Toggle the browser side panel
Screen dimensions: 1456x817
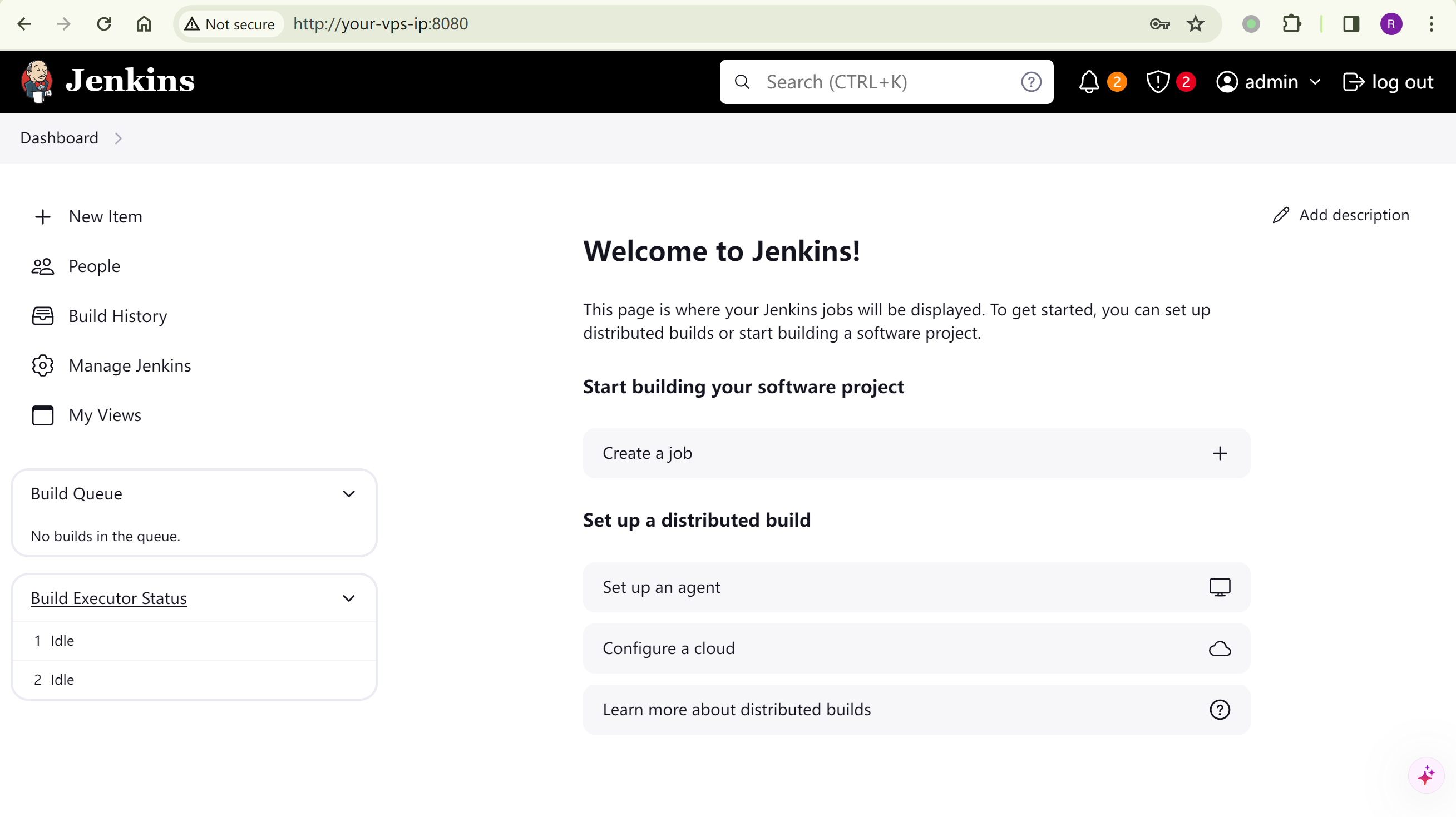1351,24
